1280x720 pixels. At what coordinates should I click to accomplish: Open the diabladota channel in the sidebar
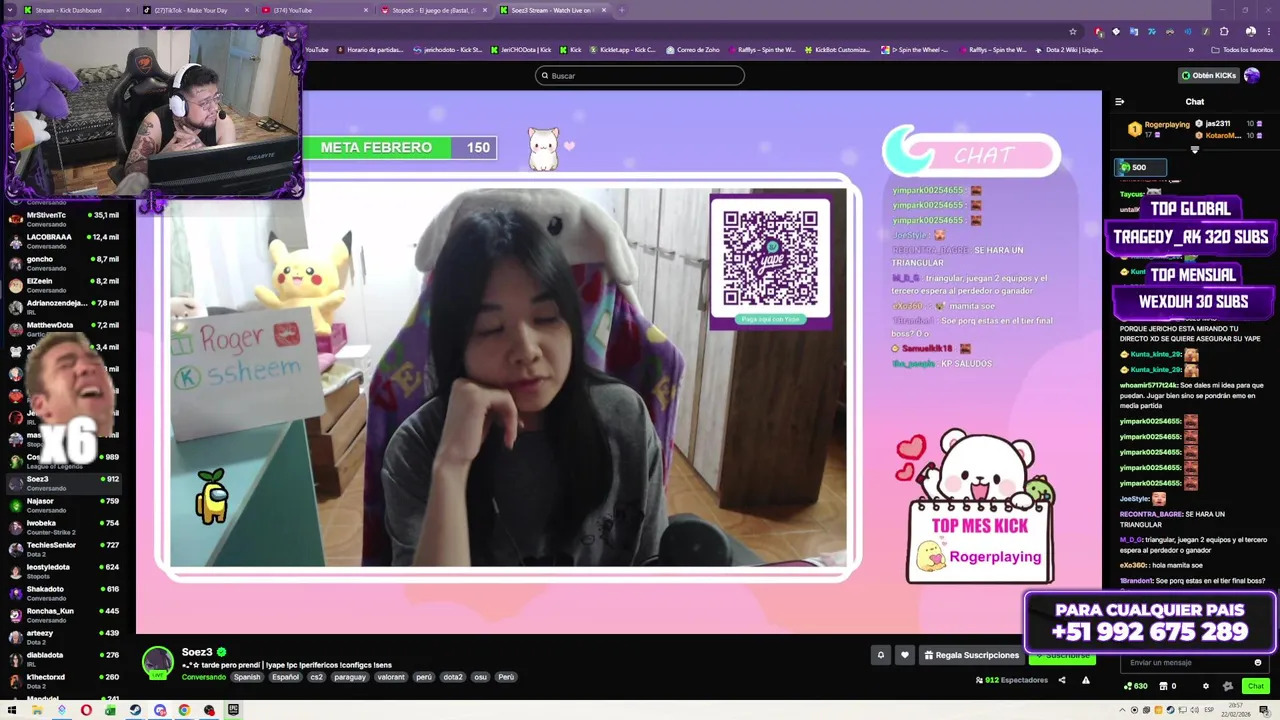point(66,659)
